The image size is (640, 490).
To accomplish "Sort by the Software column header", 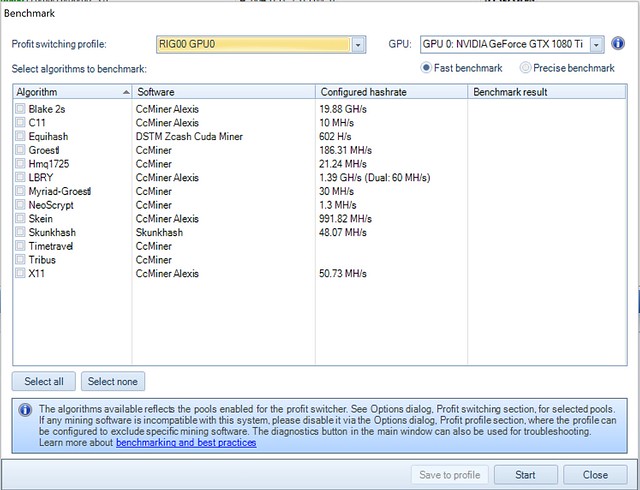I will [224, 92].
